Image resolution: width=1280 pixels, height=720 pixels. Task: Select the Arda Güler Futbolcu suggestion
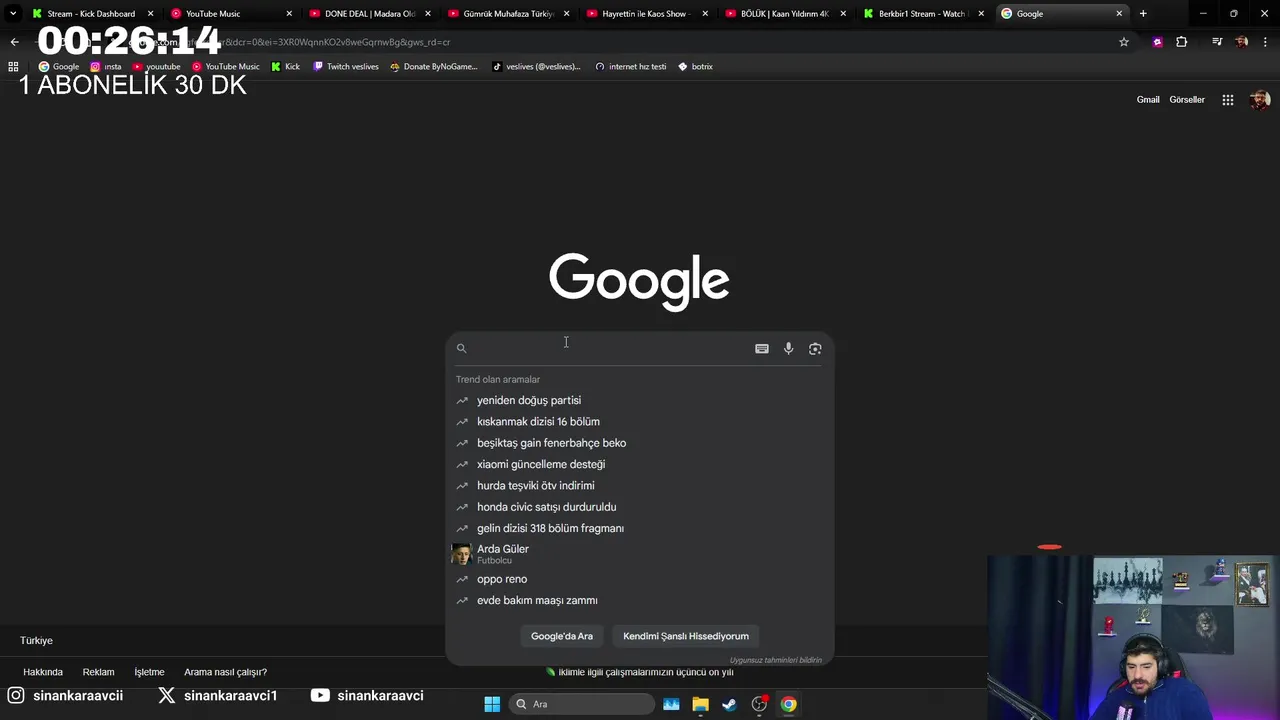point(639,554)
